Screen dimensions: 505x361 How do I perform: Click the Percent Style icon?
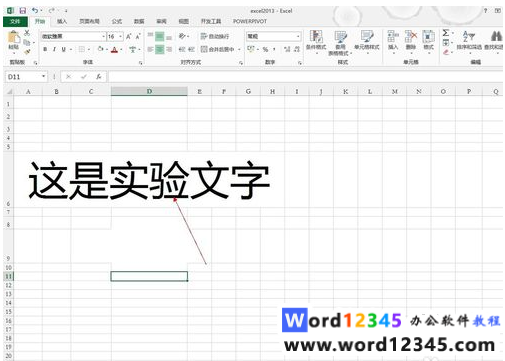[265, 49]
